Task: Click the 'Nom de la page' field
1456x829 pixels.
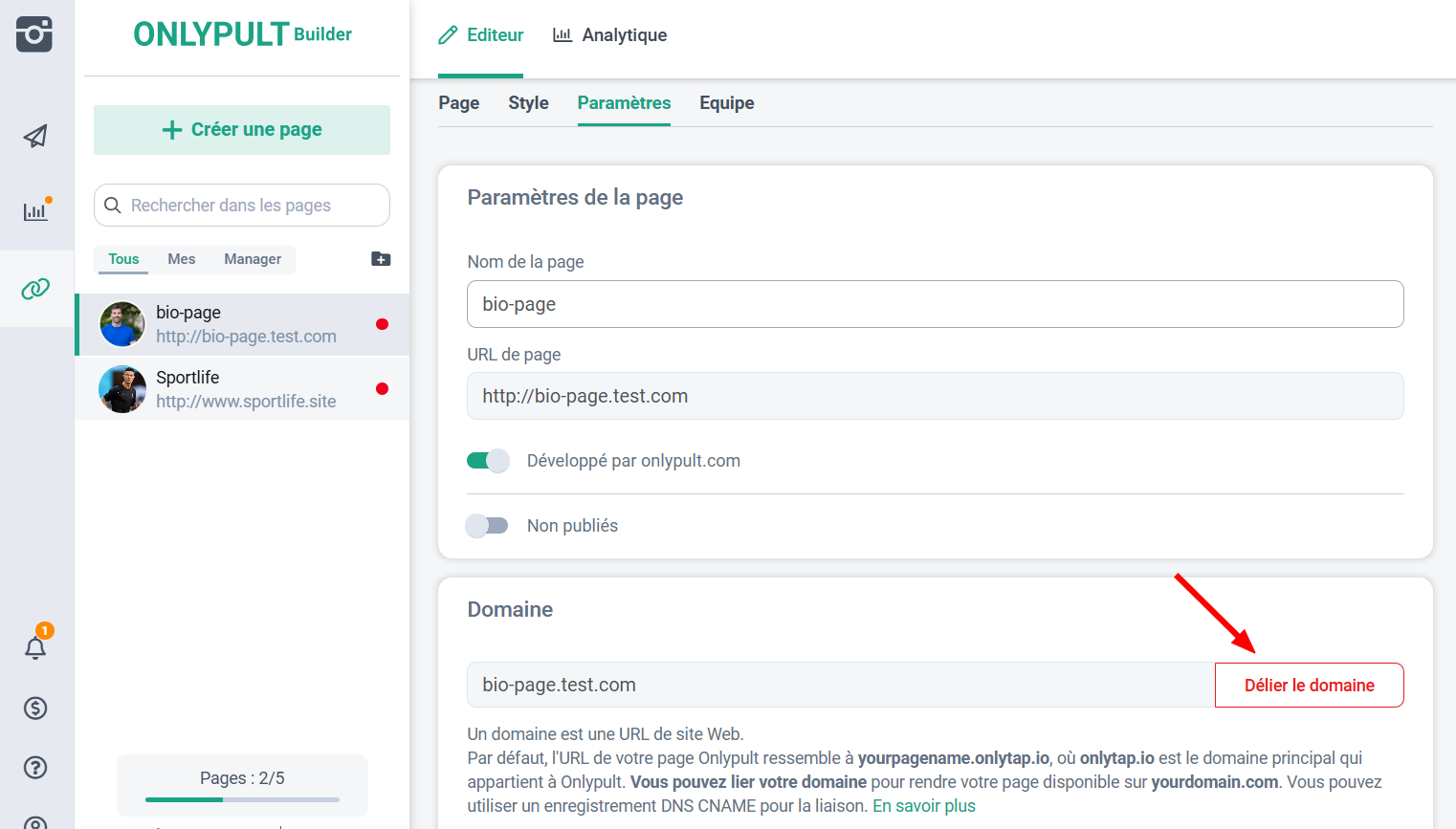Action: 935,304
